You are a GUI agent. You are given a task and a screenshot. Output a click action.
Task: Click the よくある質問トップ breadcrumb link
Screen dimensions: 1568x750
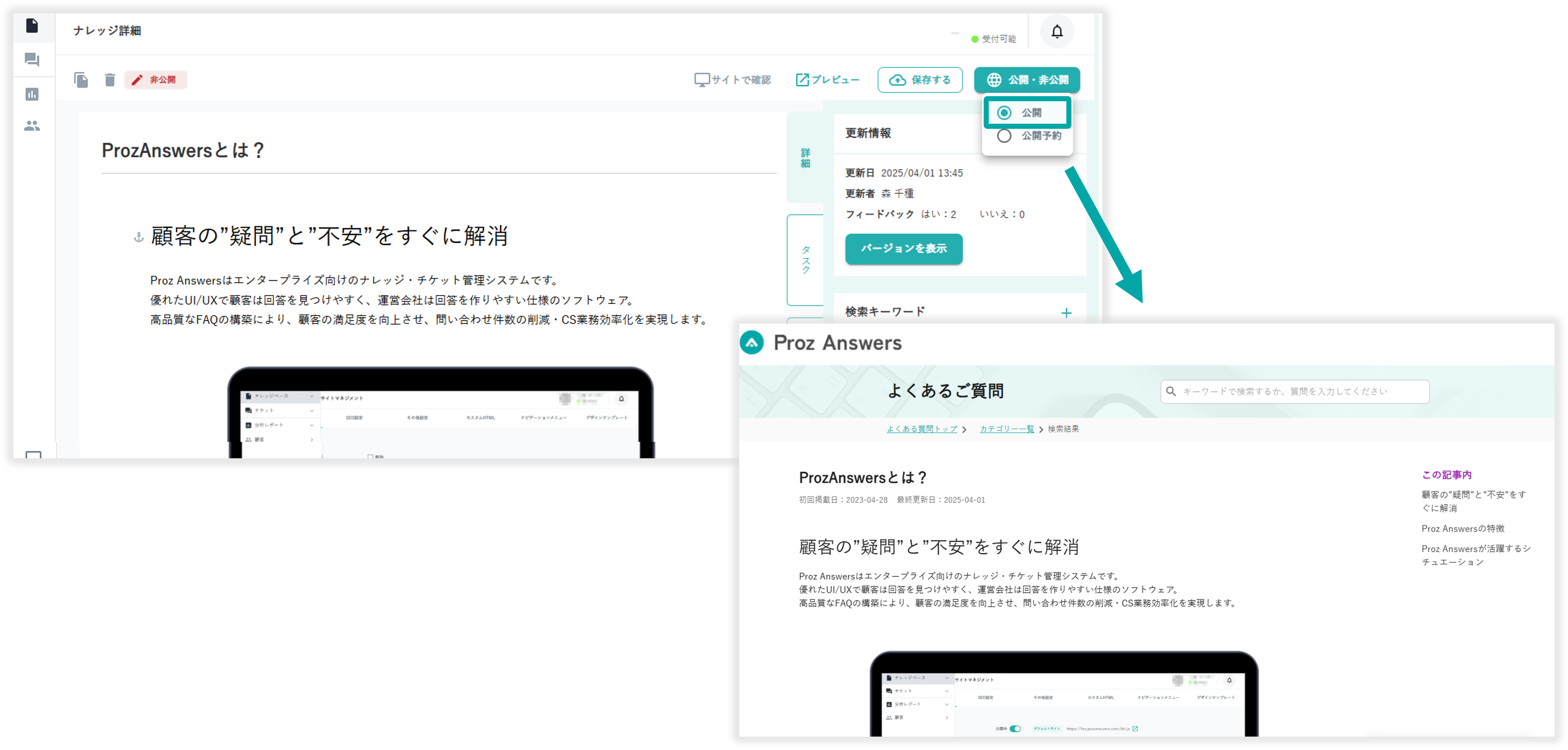click(922, 429)
